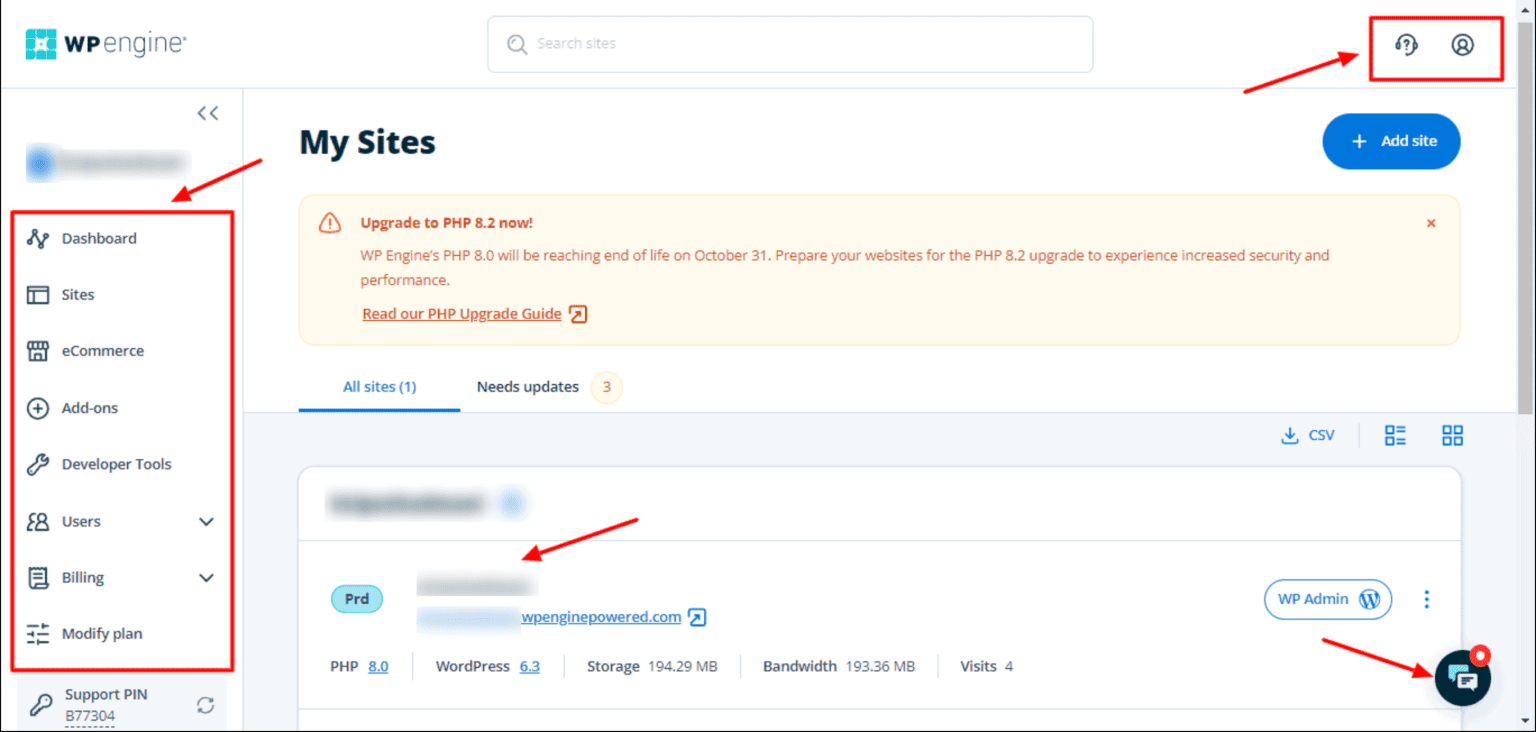
Task: Open the live chat bubble
Action: 1462,678
